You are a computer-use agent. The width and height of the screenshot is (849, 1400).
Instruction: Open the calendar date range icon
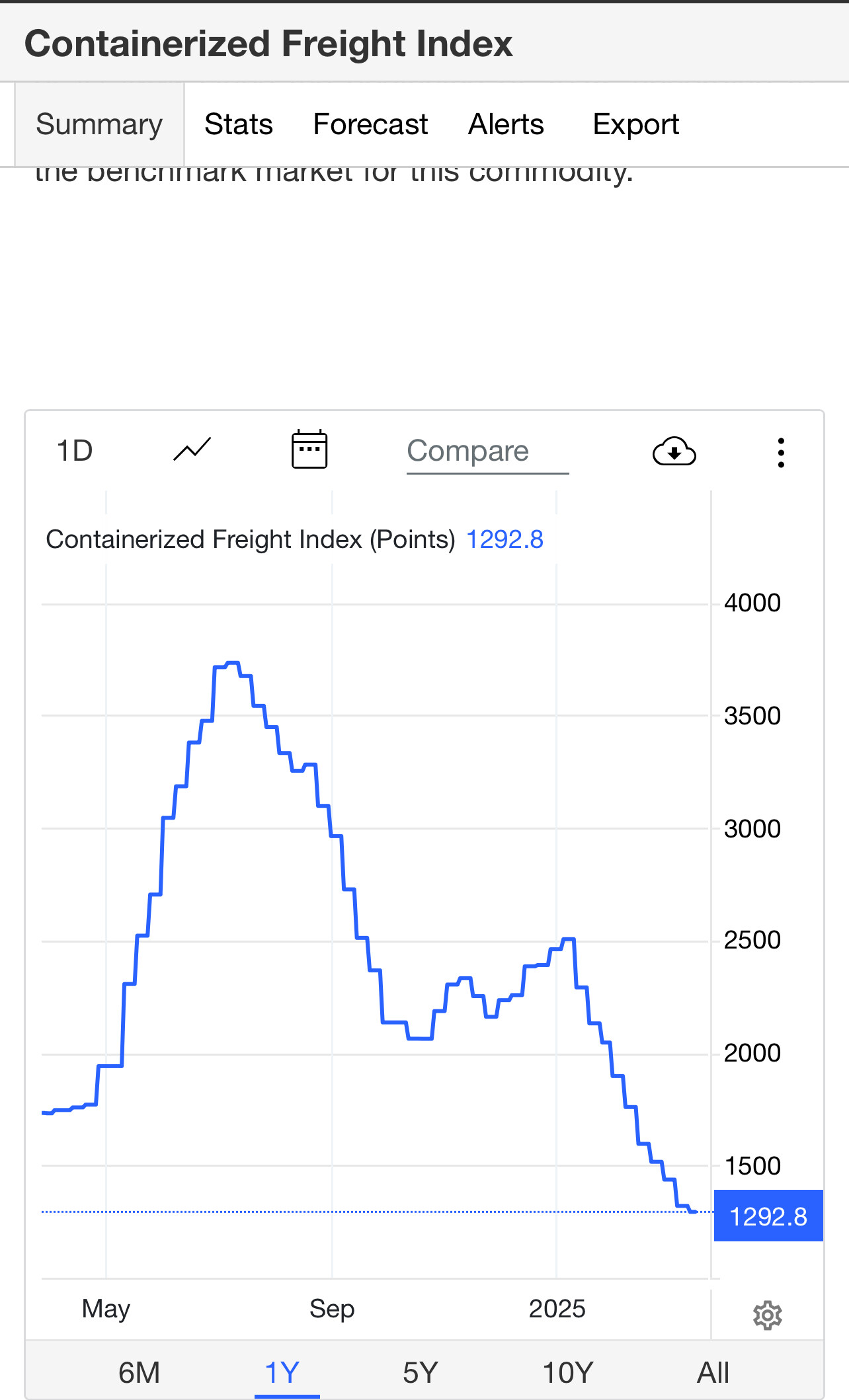click(x=309, y=449)
